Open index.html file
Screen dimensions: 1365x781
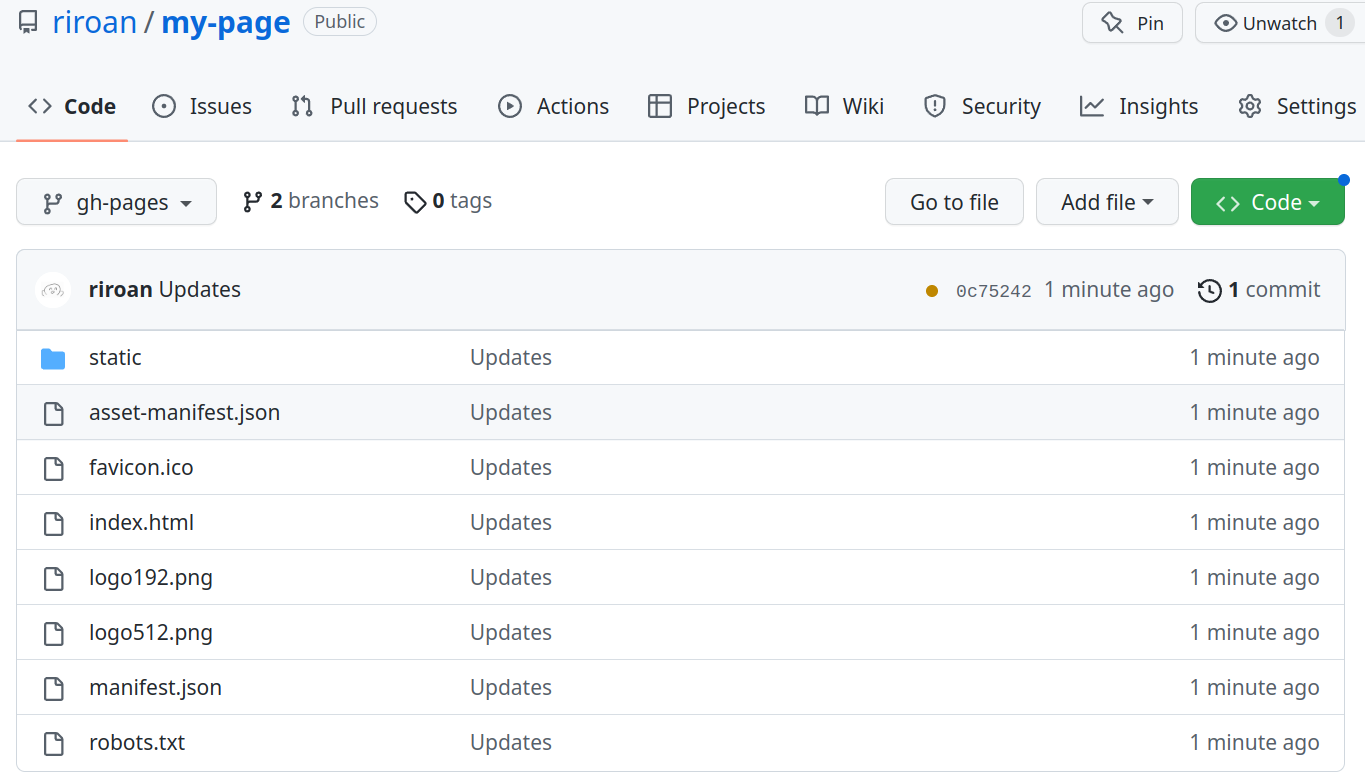click(141, 522)
